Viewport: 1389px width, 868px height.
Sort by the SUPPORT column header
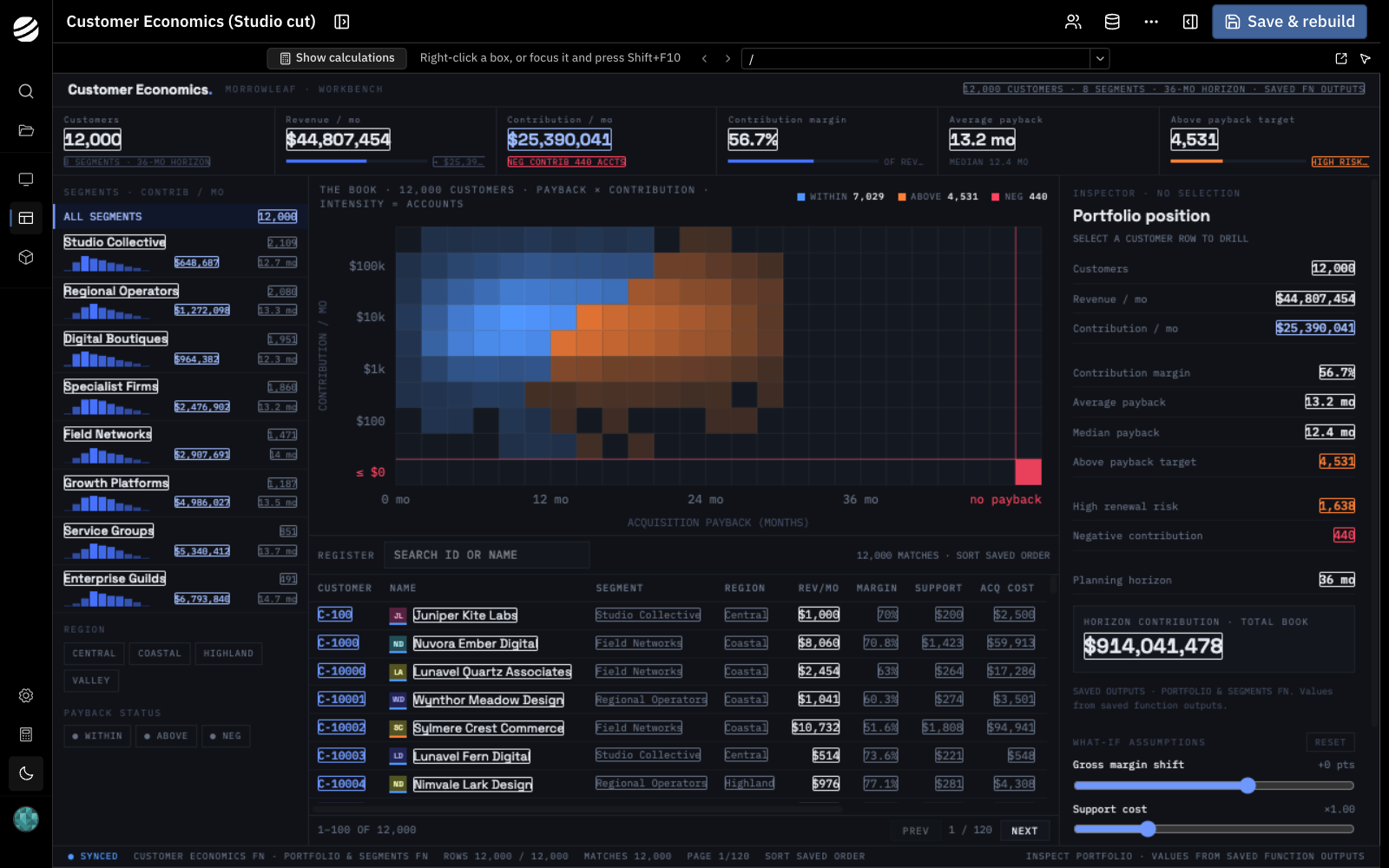coord(938,589)
